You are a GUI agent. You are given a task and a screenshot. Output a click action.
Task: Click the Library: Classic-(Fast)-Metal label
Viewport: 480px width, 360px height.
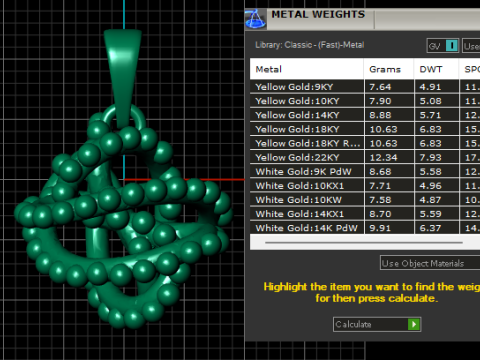click(x=310, y=45)
